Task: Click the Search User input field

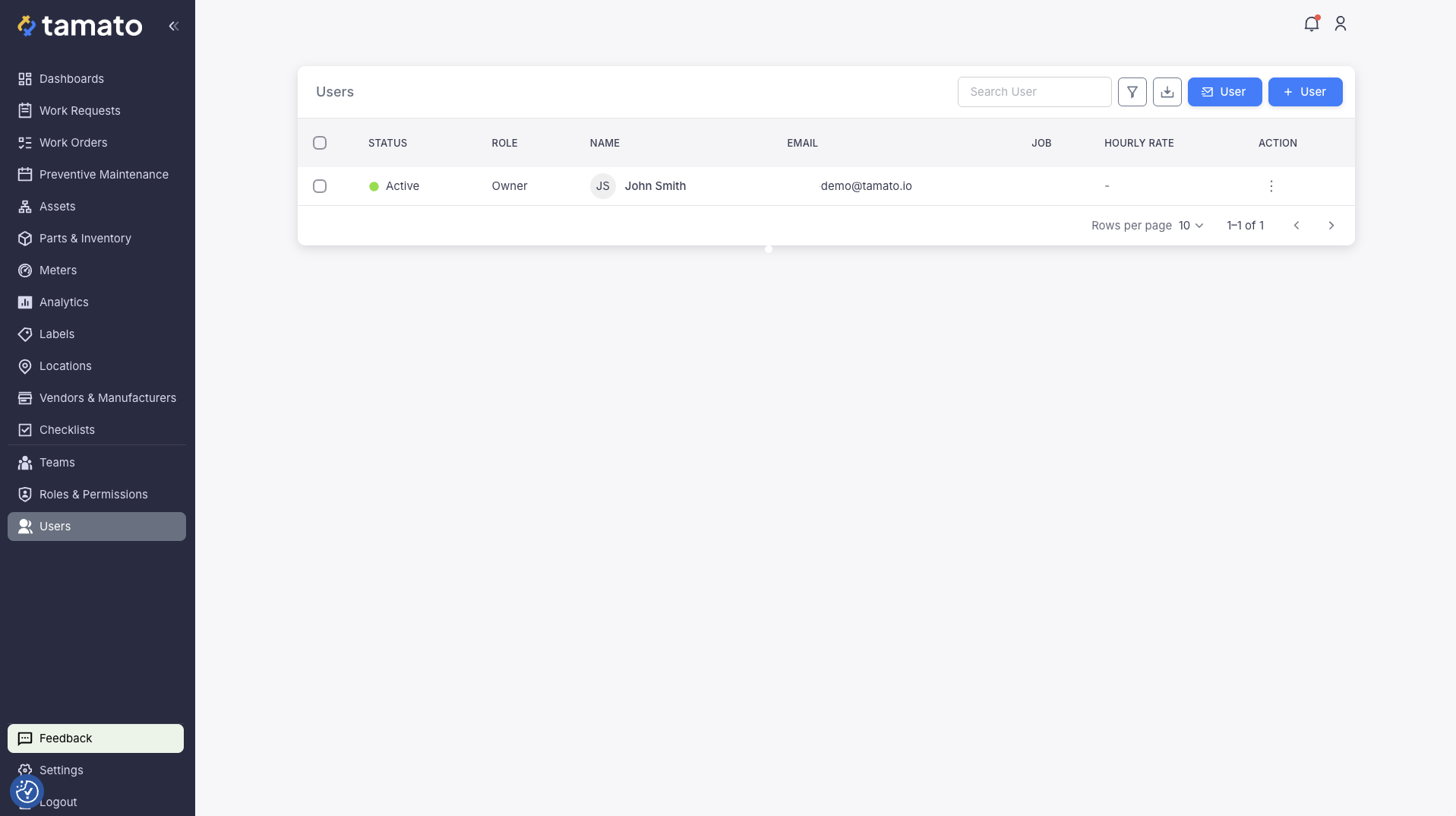Action: point(1034,92)
